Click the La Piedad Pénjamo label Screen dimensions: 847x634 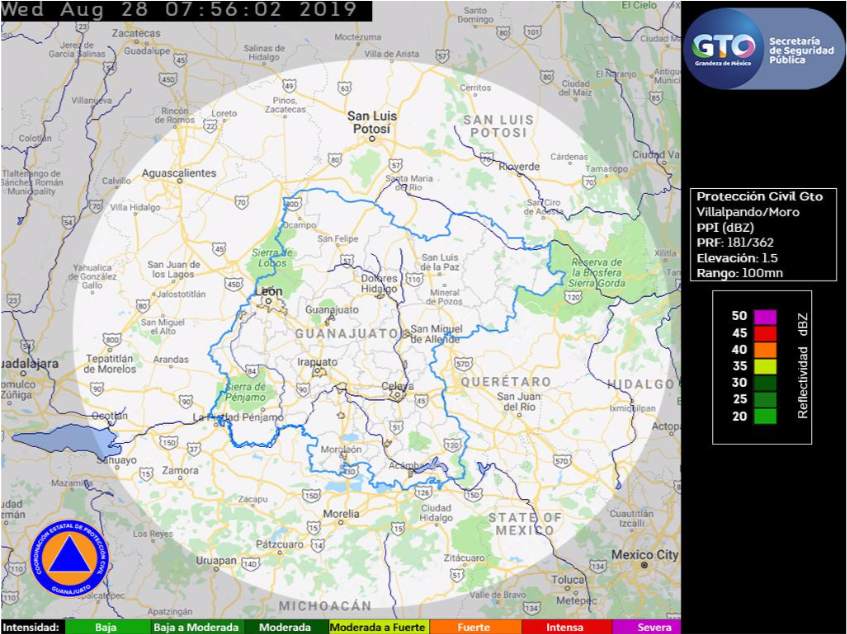238,417
